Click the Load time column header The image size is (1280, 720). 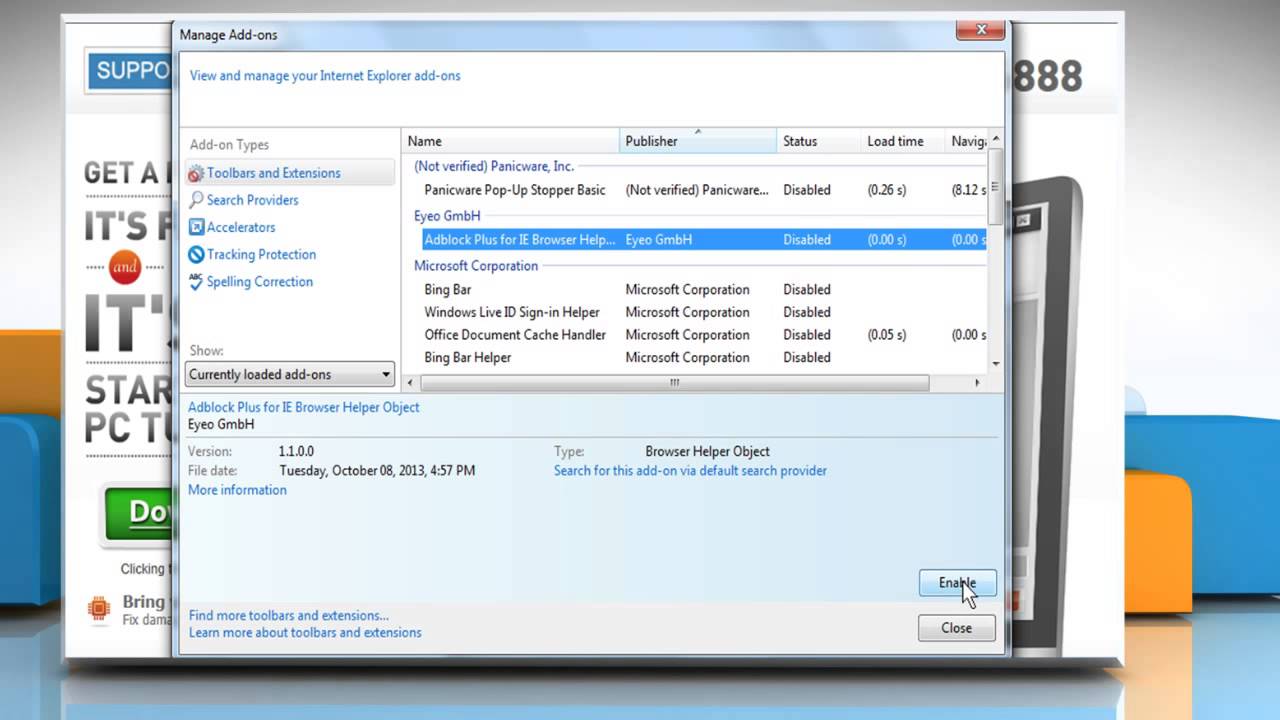tap(902, 141)
